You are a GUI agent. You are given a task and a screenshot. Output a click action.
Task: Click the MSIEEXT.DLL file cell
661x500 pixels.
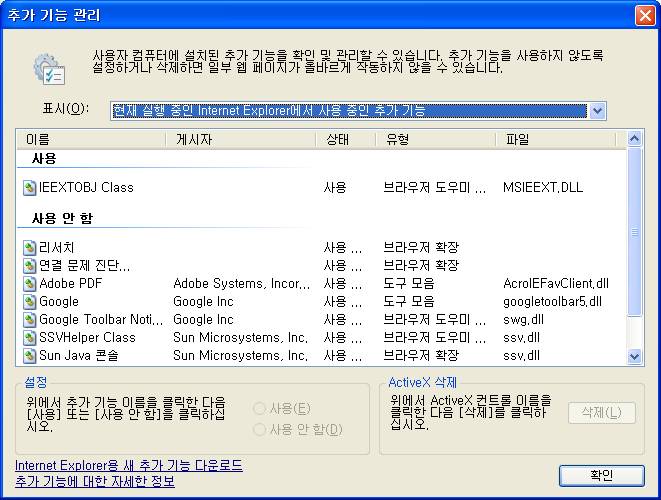pos(543,188)
